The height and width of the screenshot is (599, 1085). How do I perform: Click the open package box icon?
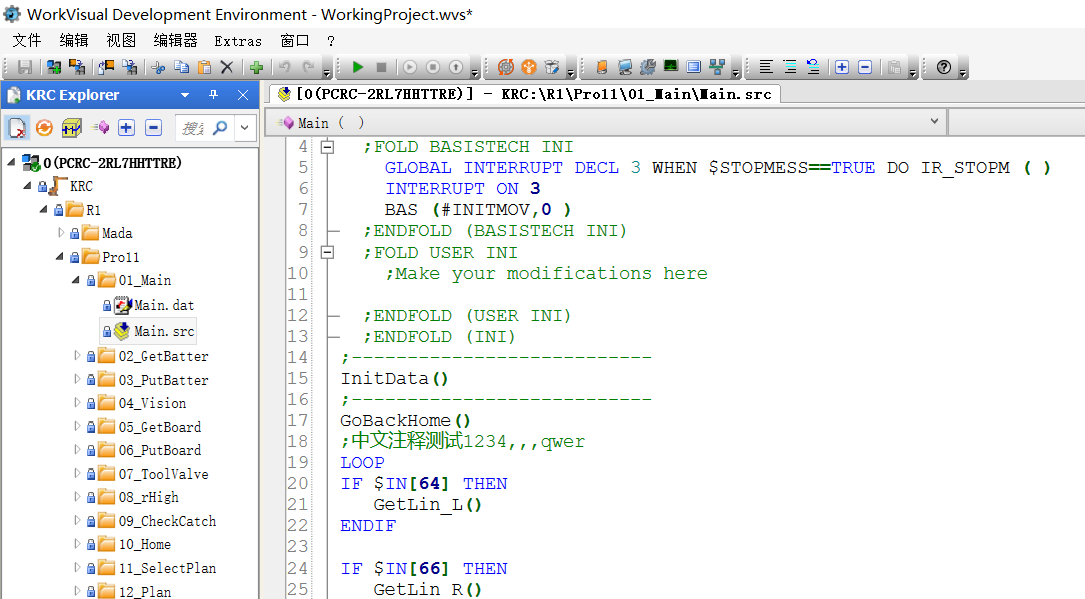(x=551, y=67)
